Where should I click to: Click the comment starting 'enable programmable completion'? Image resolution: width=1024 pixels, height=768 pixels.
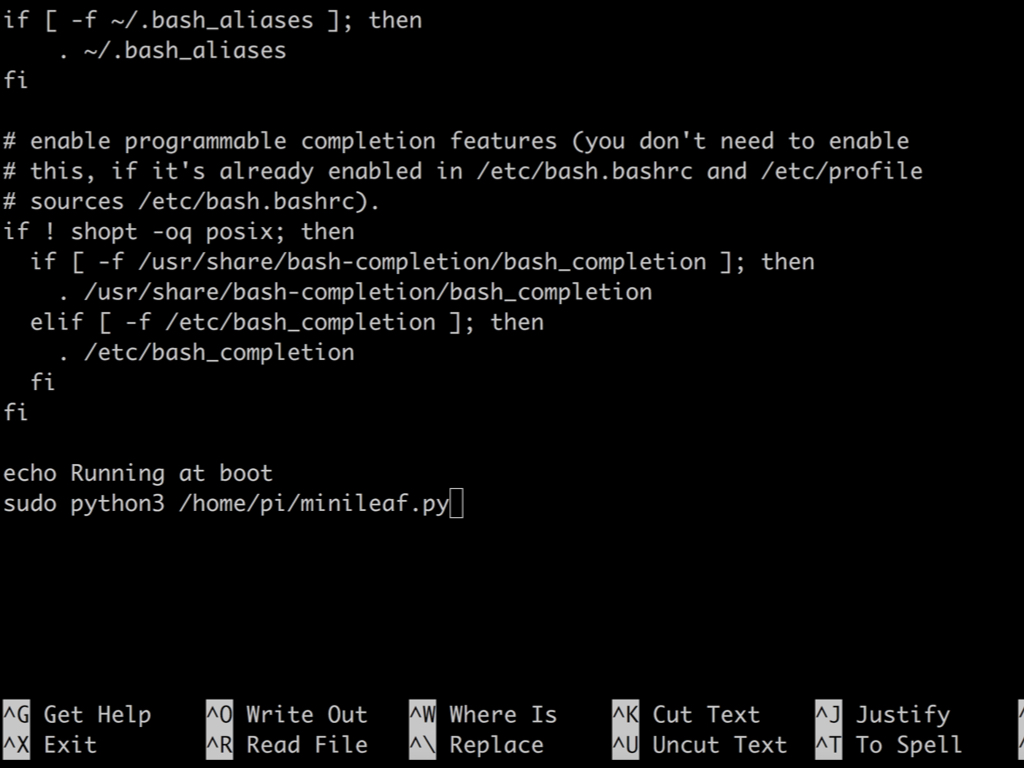pos(456,141)
